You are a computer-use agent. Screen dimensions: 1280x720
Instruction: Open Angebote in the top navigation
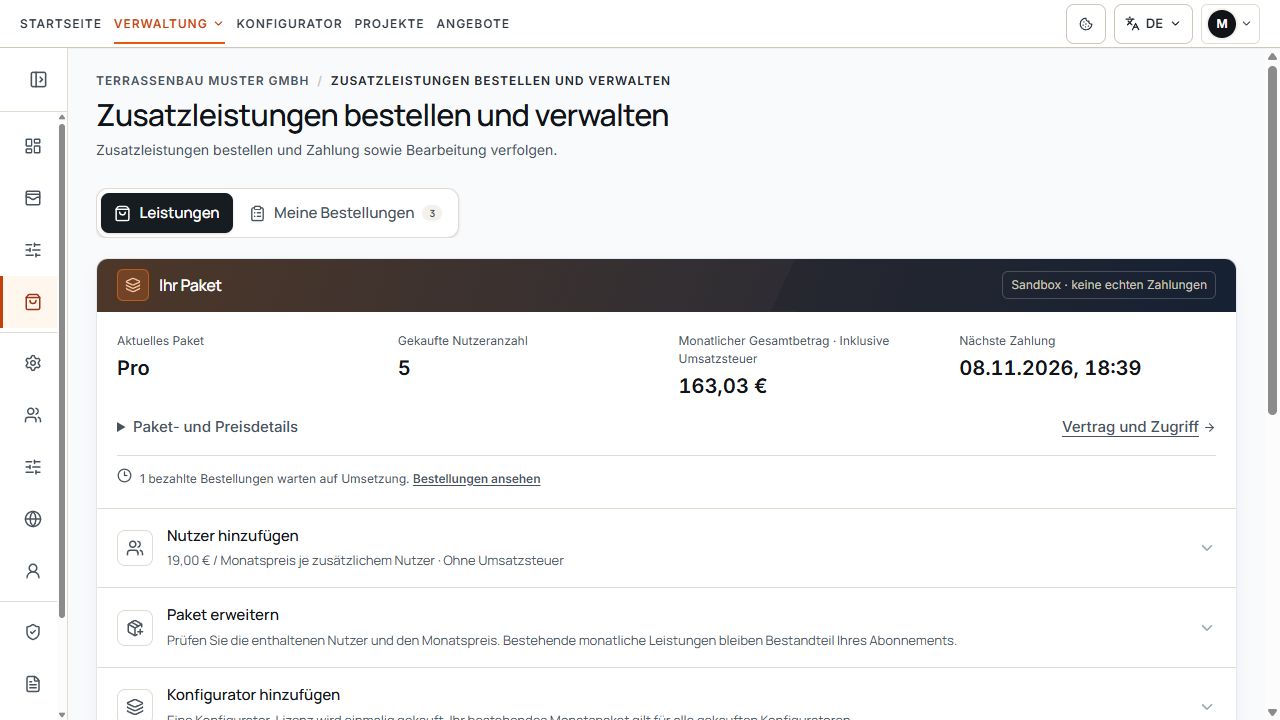(x=473, y=23)
